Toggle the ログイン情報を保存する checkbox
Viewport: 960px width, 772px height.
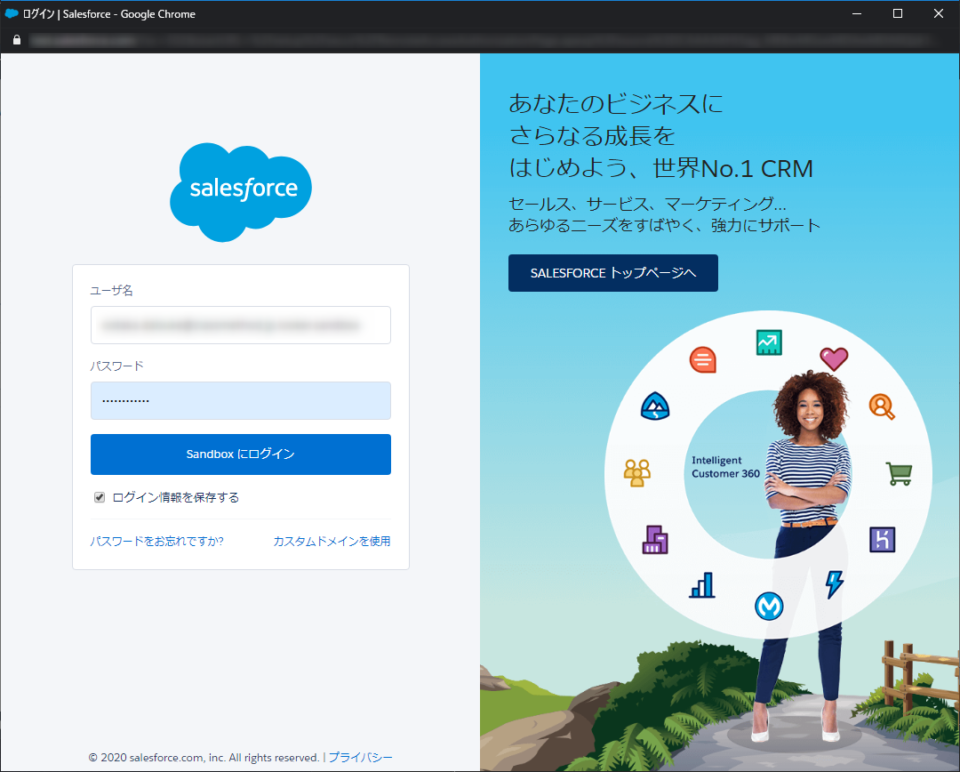[x=99, y=497]
